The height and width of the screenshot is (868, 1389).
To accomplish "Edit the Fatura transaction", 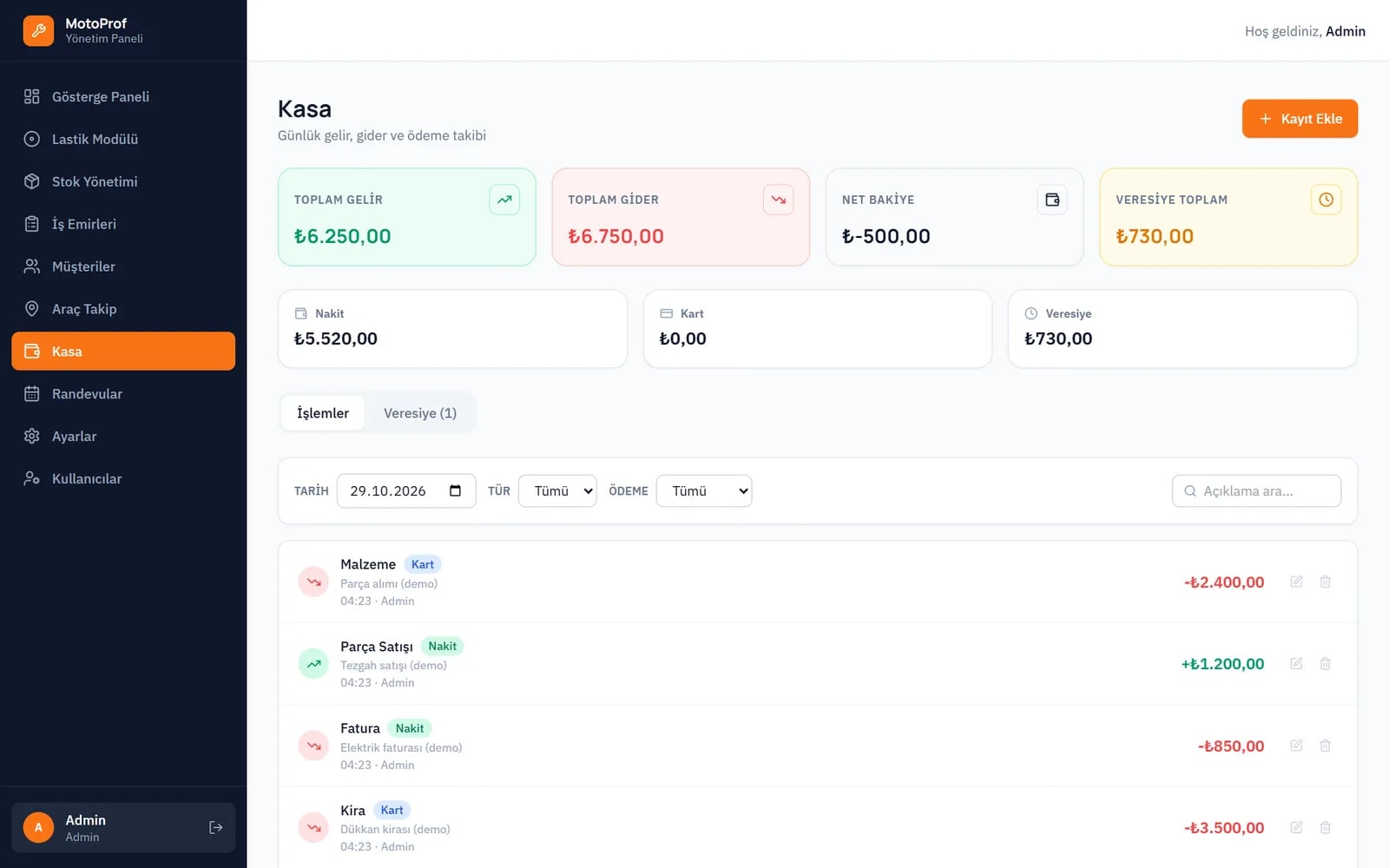I will point(1296,746).
